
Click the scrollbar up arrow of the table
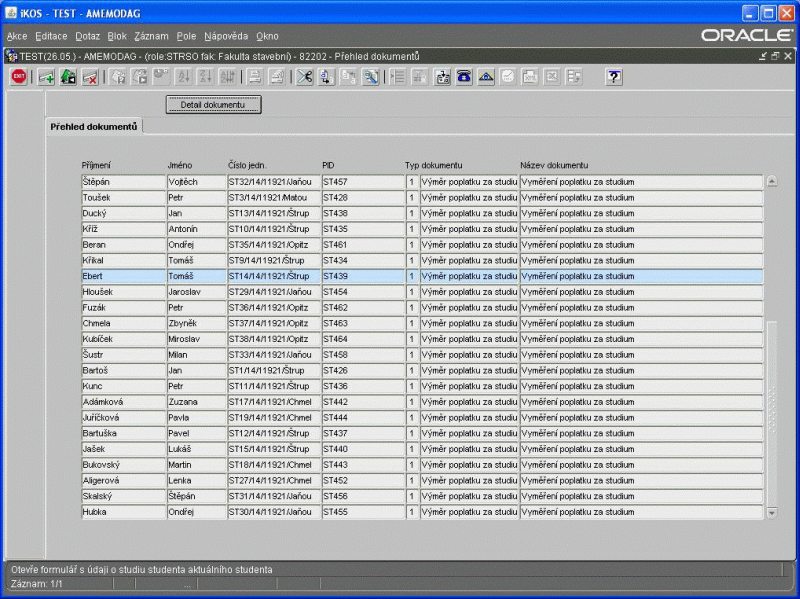pos(771,181)
